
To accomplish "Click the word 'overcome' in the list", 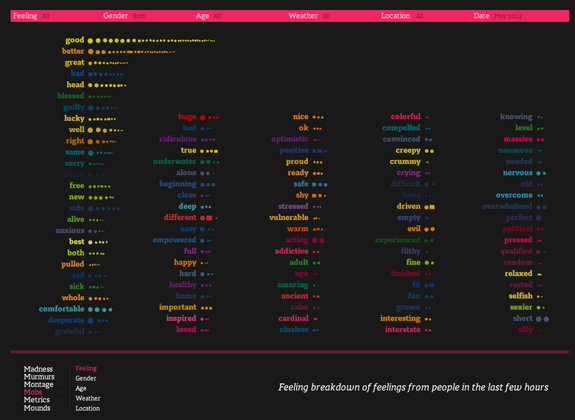I will tap(514, 195).
